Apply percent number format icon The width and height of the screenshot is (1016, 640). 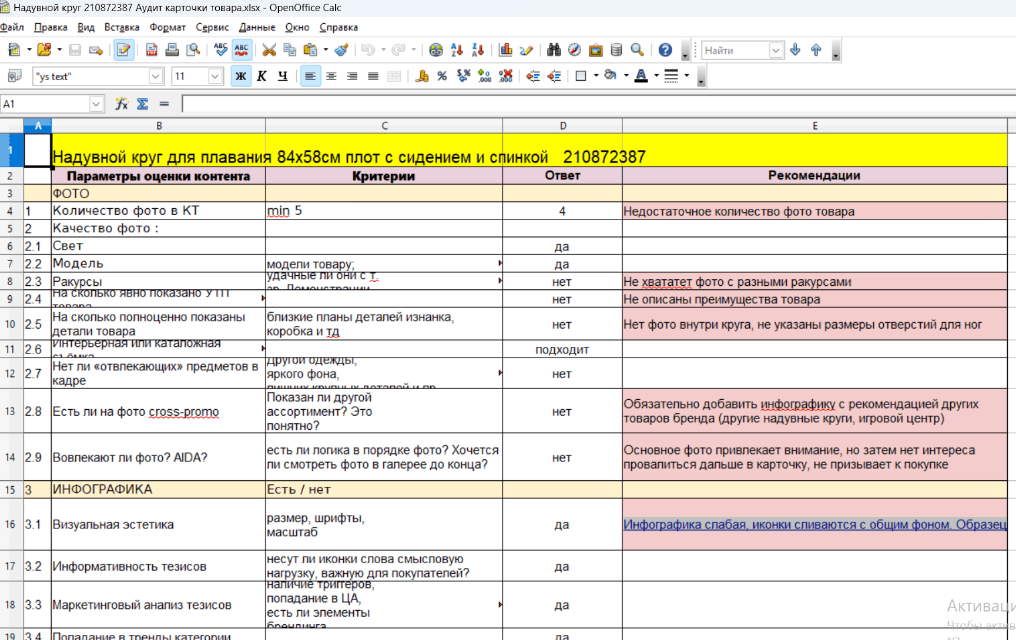[x=441, y=76]
